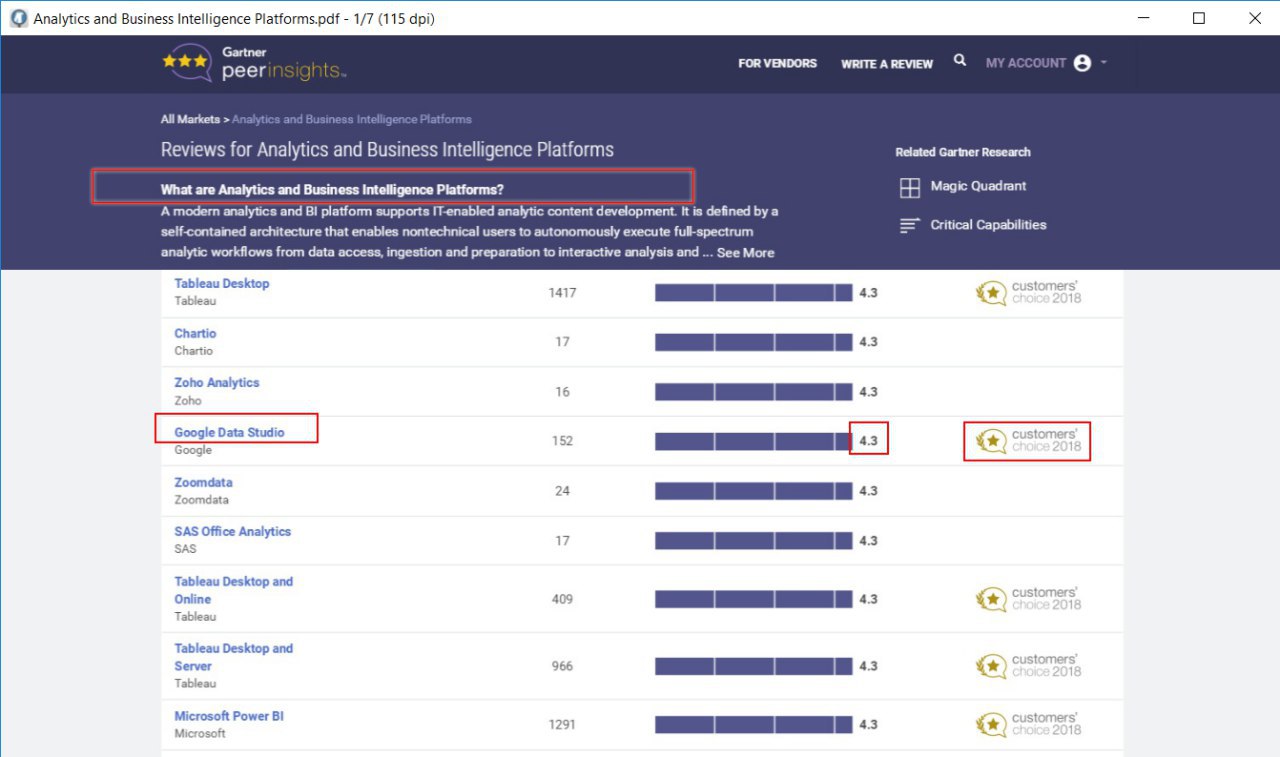Open the For Vendors menu item
This screenshot has width=1280, height=757.
click(777, 63)
